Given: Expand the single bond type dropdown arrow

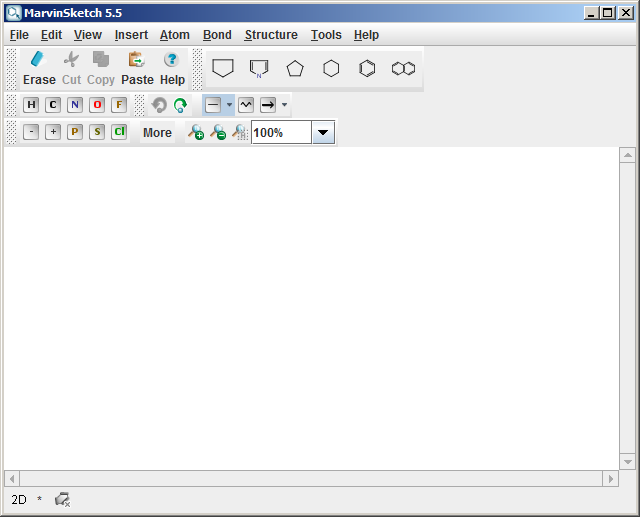Looking at the screenshot, I should point(229,105).
